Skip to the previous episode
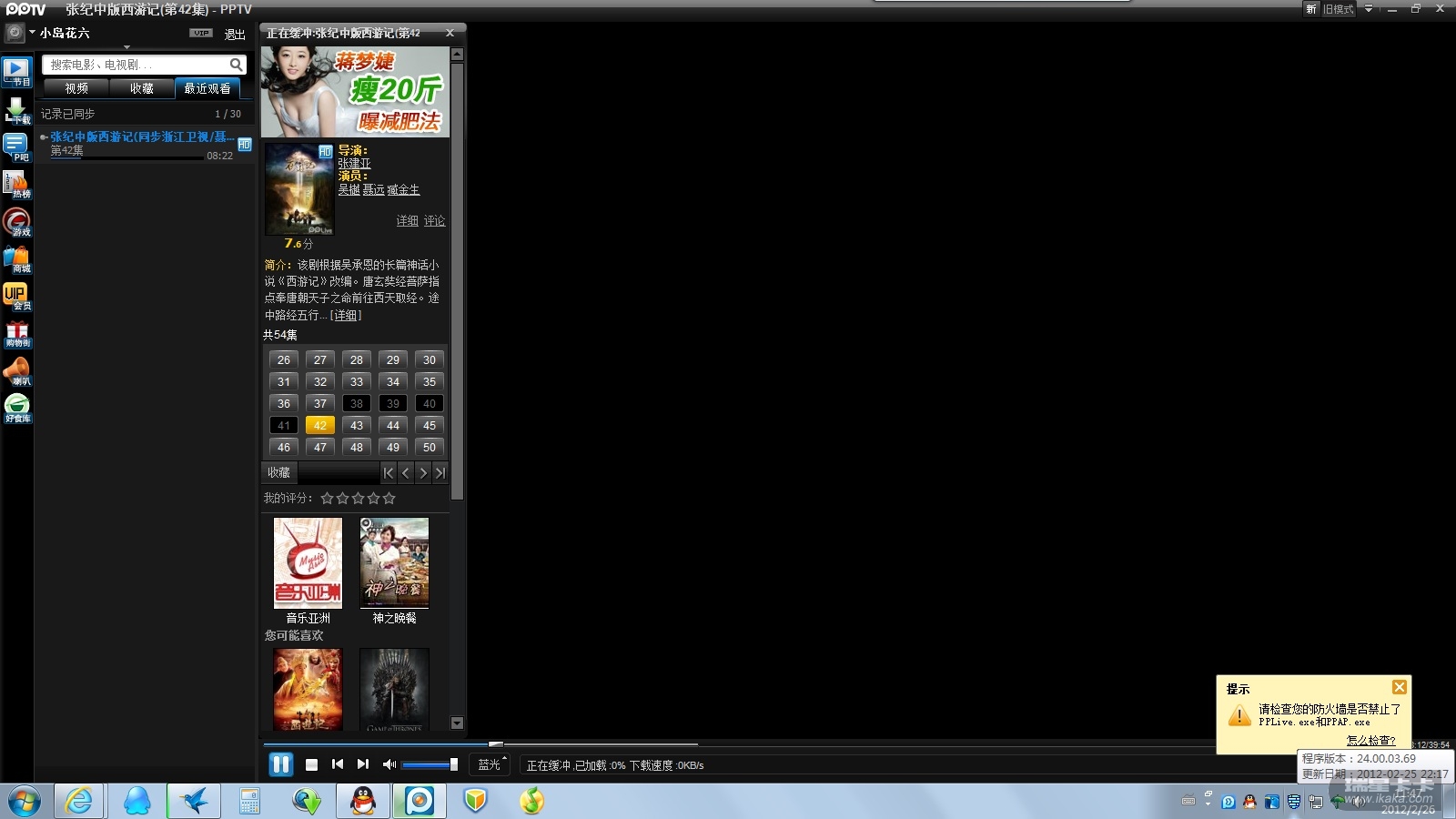This screenshot has height=819, width=1456. coord(338,764)
